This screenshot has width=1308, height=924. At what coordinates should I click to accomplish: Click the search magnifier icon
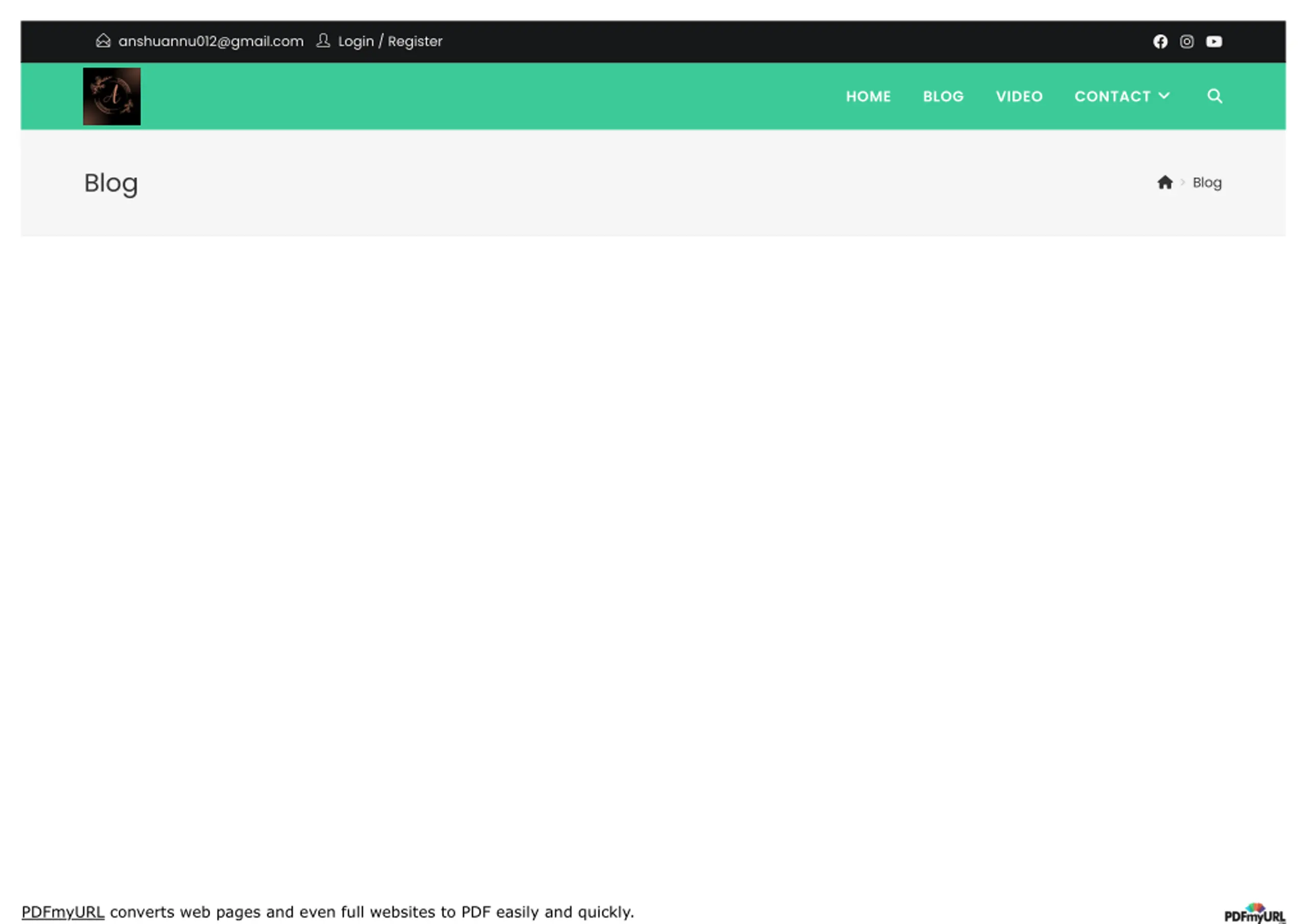(1214, 96)
